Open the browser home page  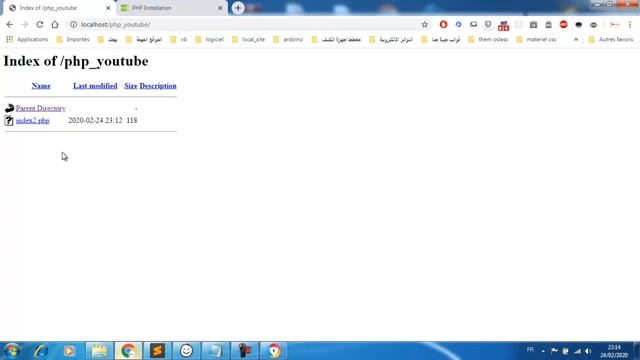[x=55, y=24]
